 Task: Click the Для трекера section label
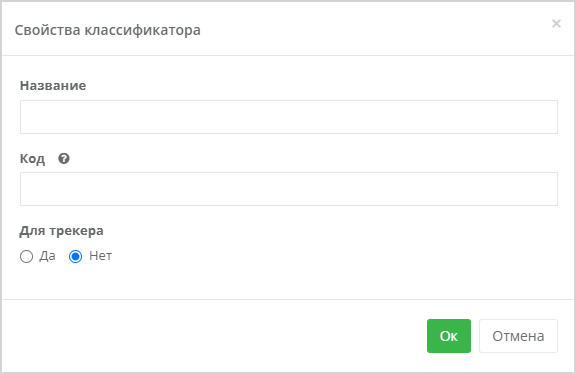(x=61, y=231)
